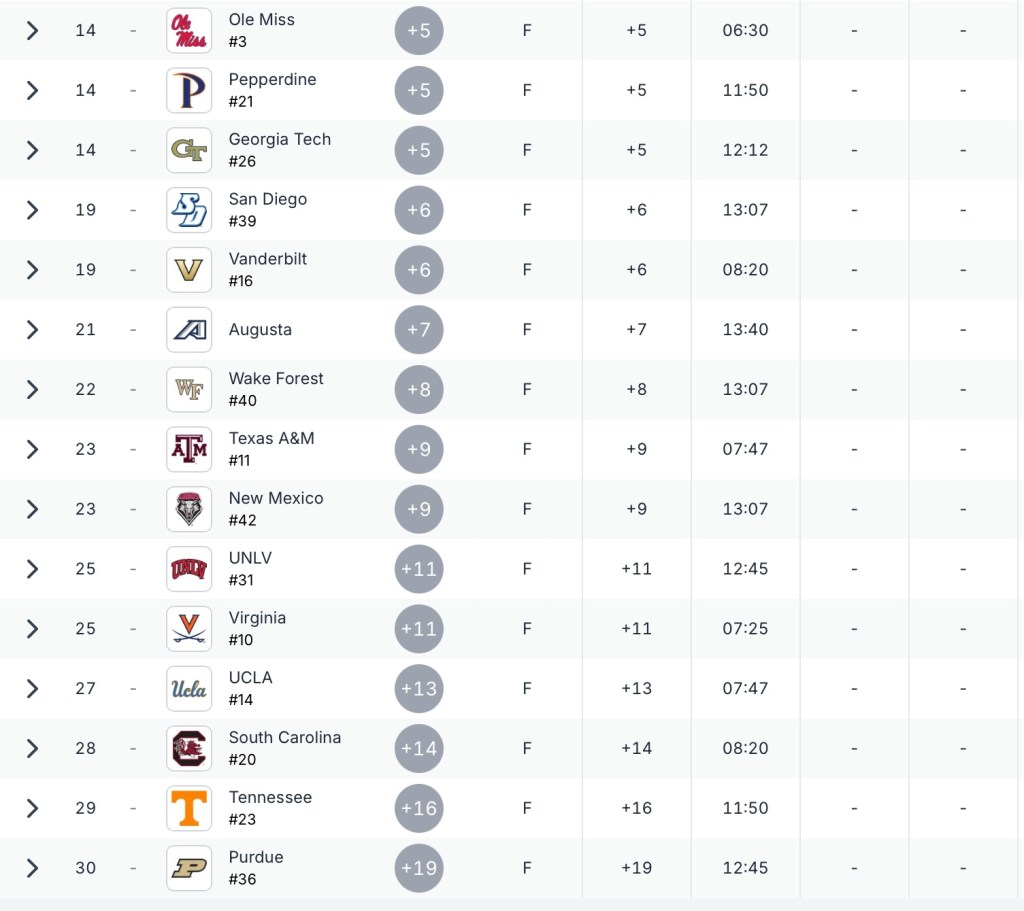
Task: Click the Purdue team logo
Action: pos(189,868)
